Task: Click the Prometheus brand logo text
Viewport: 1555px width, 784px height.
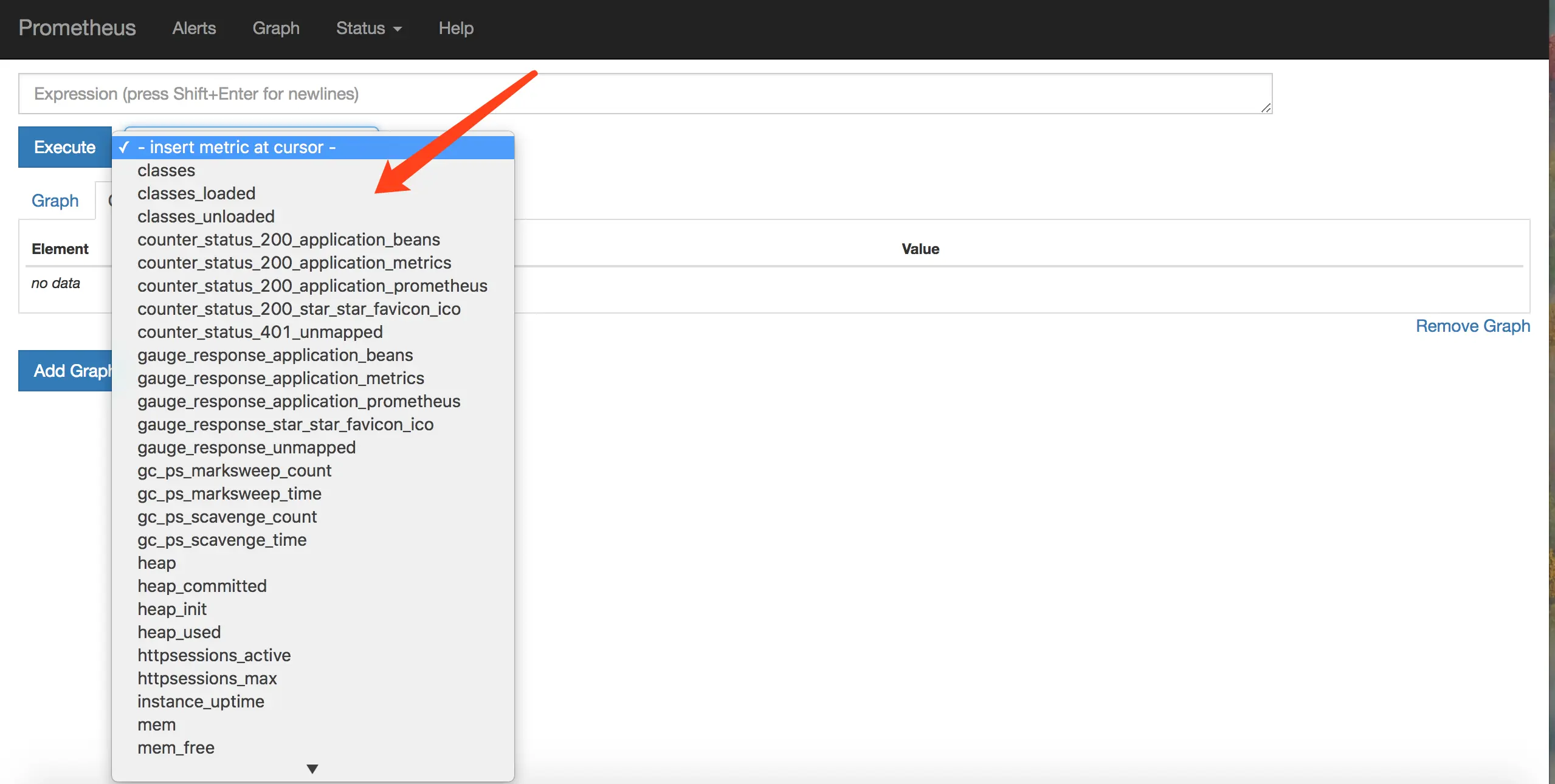Action: pos(77,28)
